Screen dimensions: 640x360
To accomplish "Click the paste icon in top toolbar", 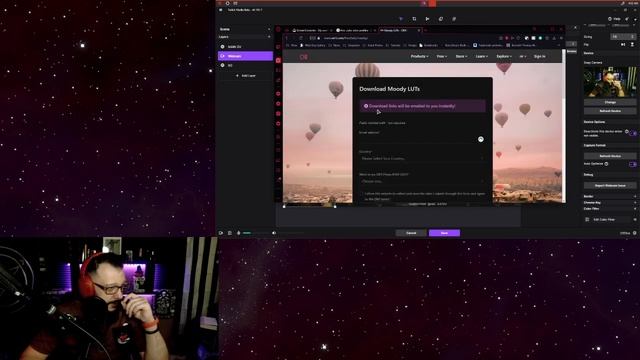I will [454, 19].
